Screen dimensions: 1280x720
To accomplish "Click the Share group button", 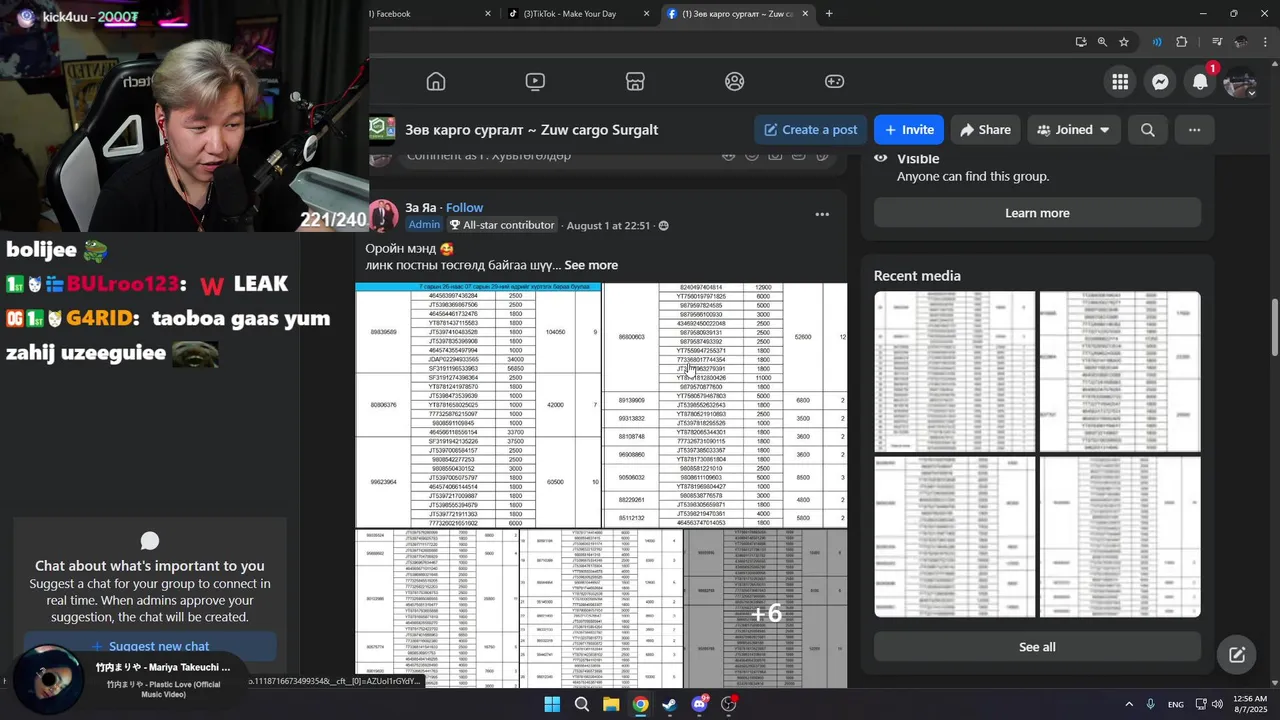I will [x=985, y=130].
